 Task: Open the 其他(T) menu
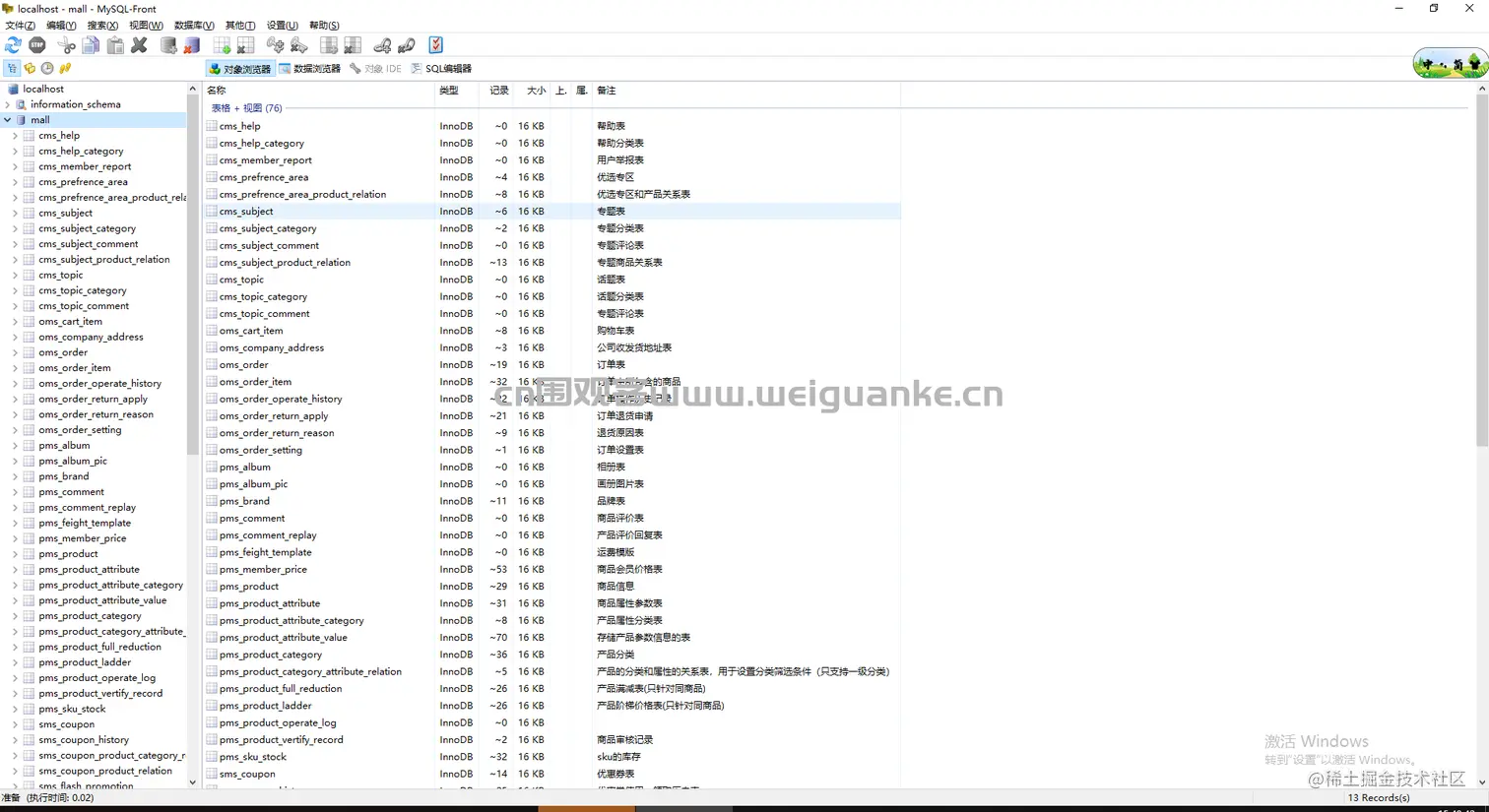(x=240, y=26)
